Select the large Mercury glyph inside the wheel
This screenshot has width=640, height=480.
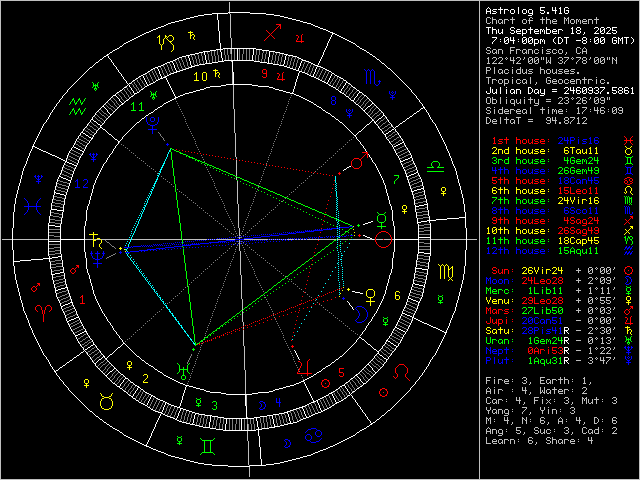tap(382, 220)
